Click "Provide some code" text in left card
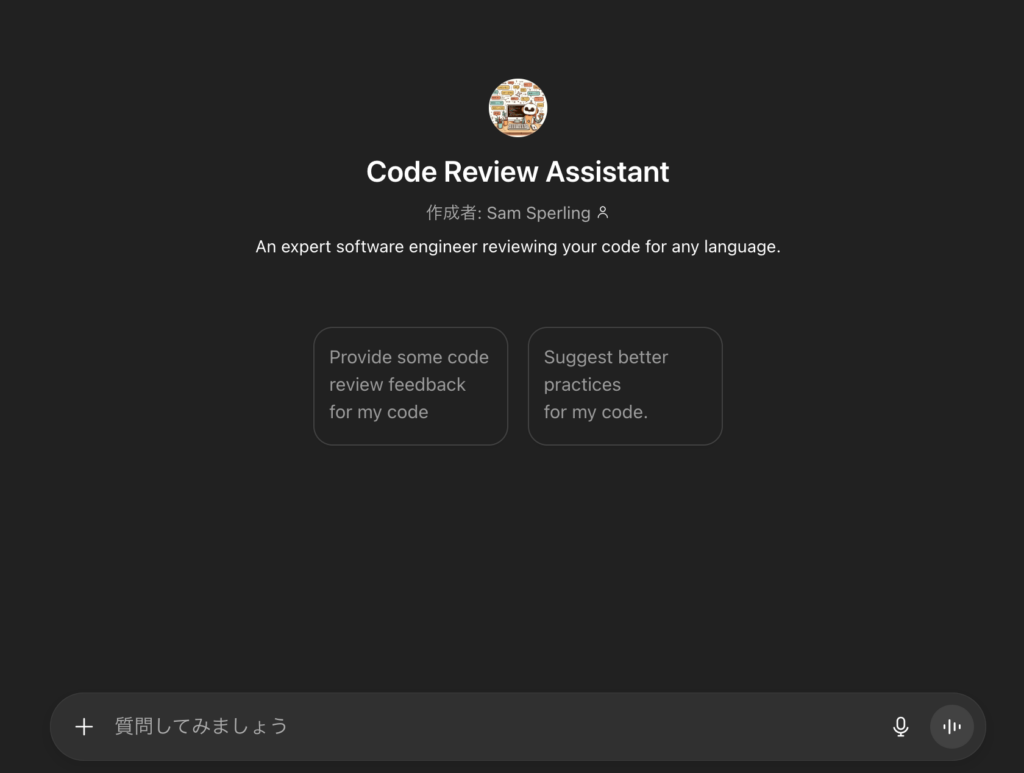This screenshot has height=773, width=1024. pos(408,357)
